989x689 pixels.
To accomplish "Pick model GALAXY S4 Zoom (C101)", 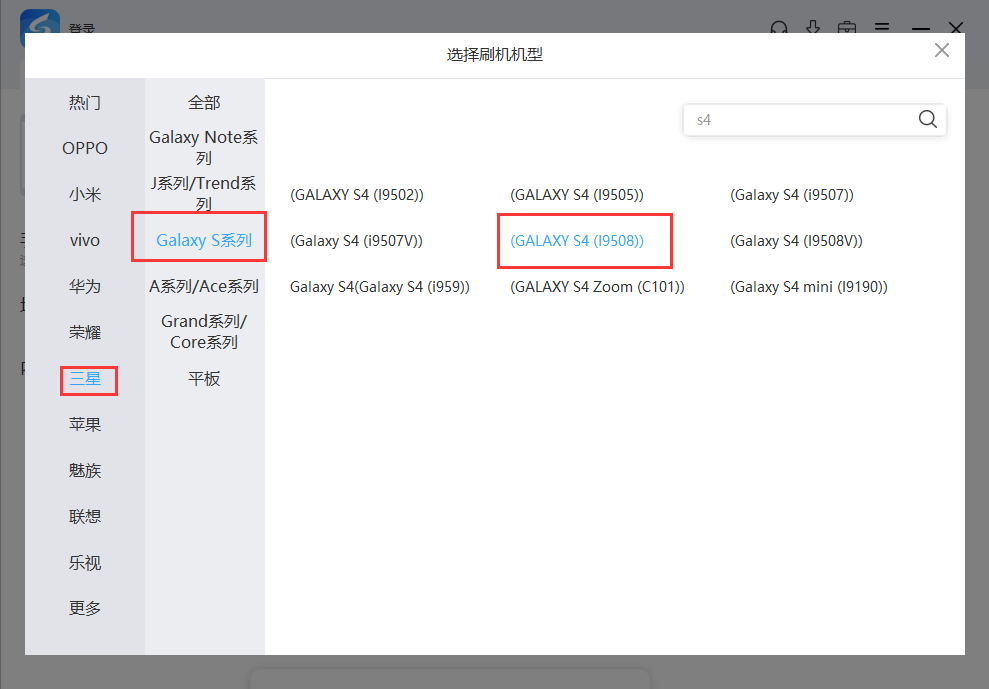I will (x=597, y=287).
